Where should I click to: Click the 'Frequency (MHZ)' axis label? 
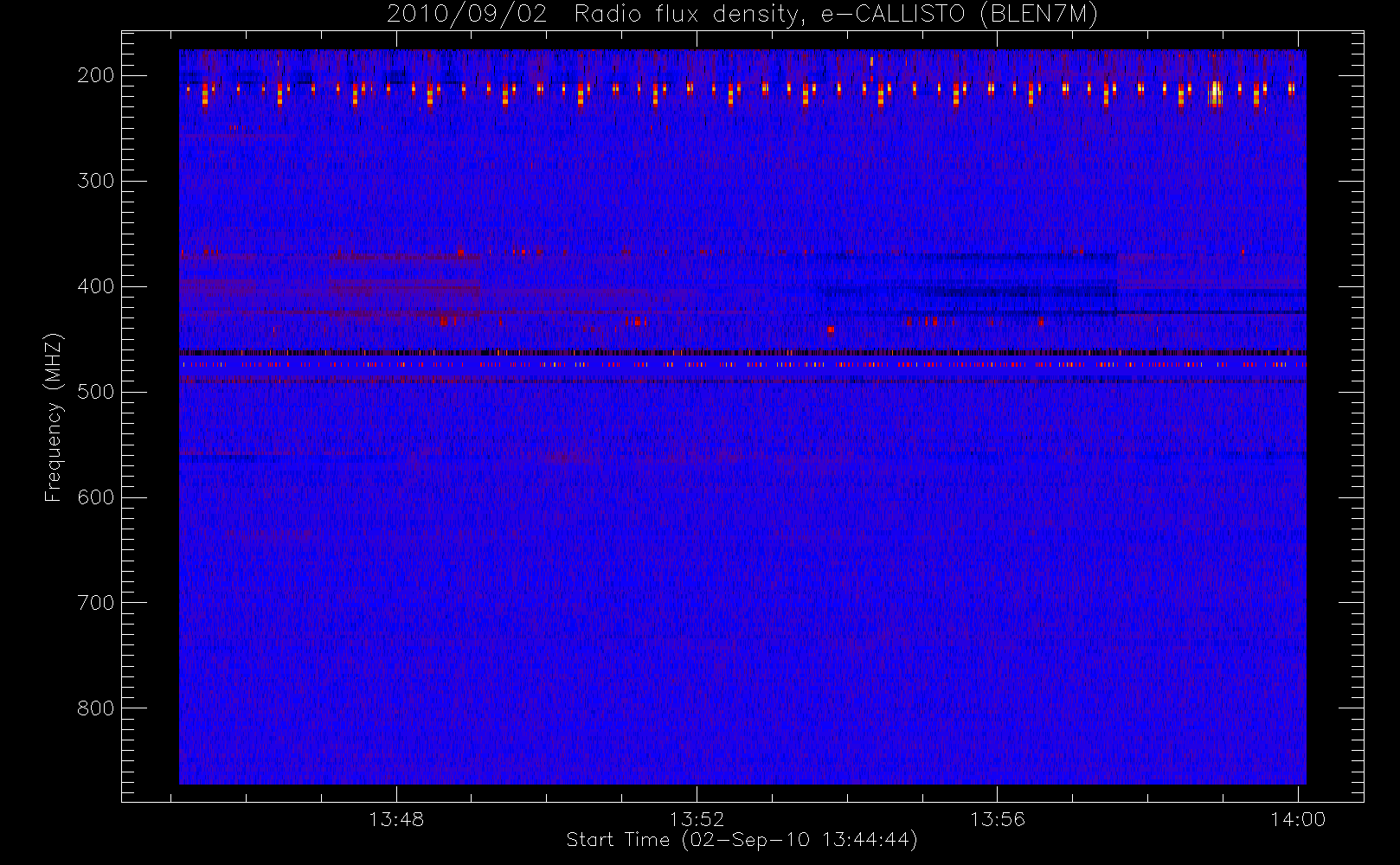click(x=54, y=417)
